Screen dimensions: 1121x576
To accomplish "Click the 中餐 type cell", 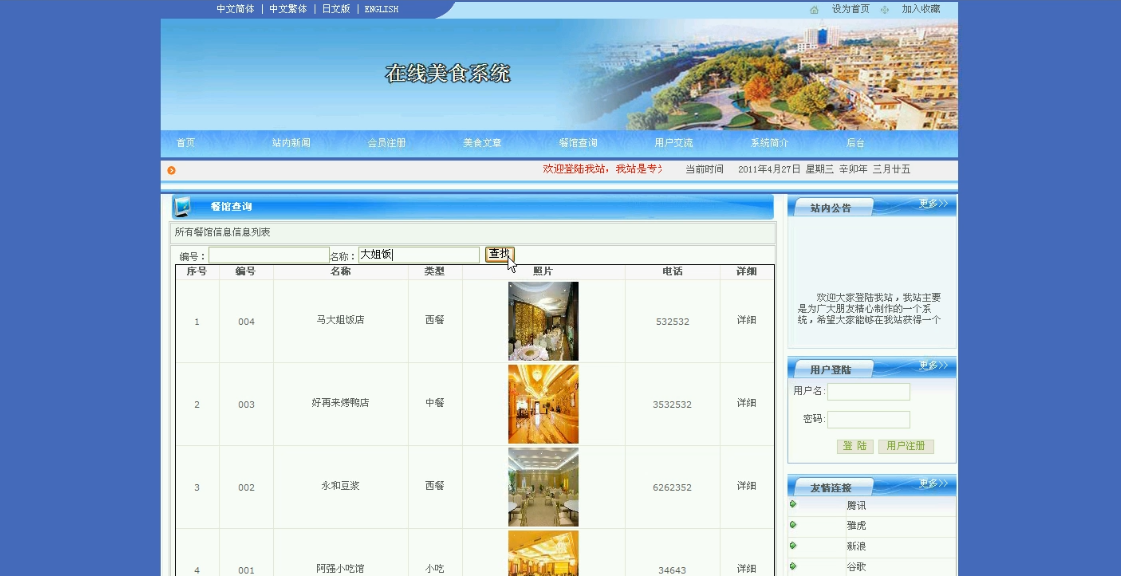I will click(435, 403).
